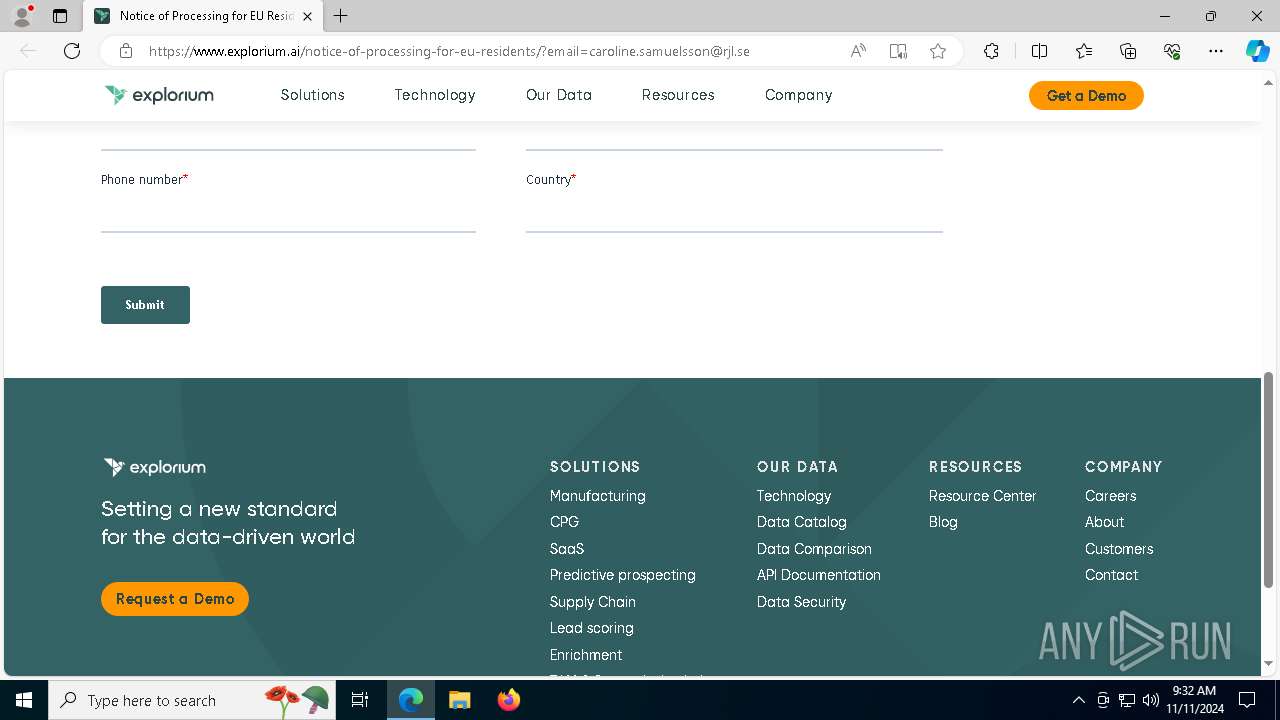This screenshot has width=1280, height=720.
Task: View site information lock icon
Action: pos(125,51)
